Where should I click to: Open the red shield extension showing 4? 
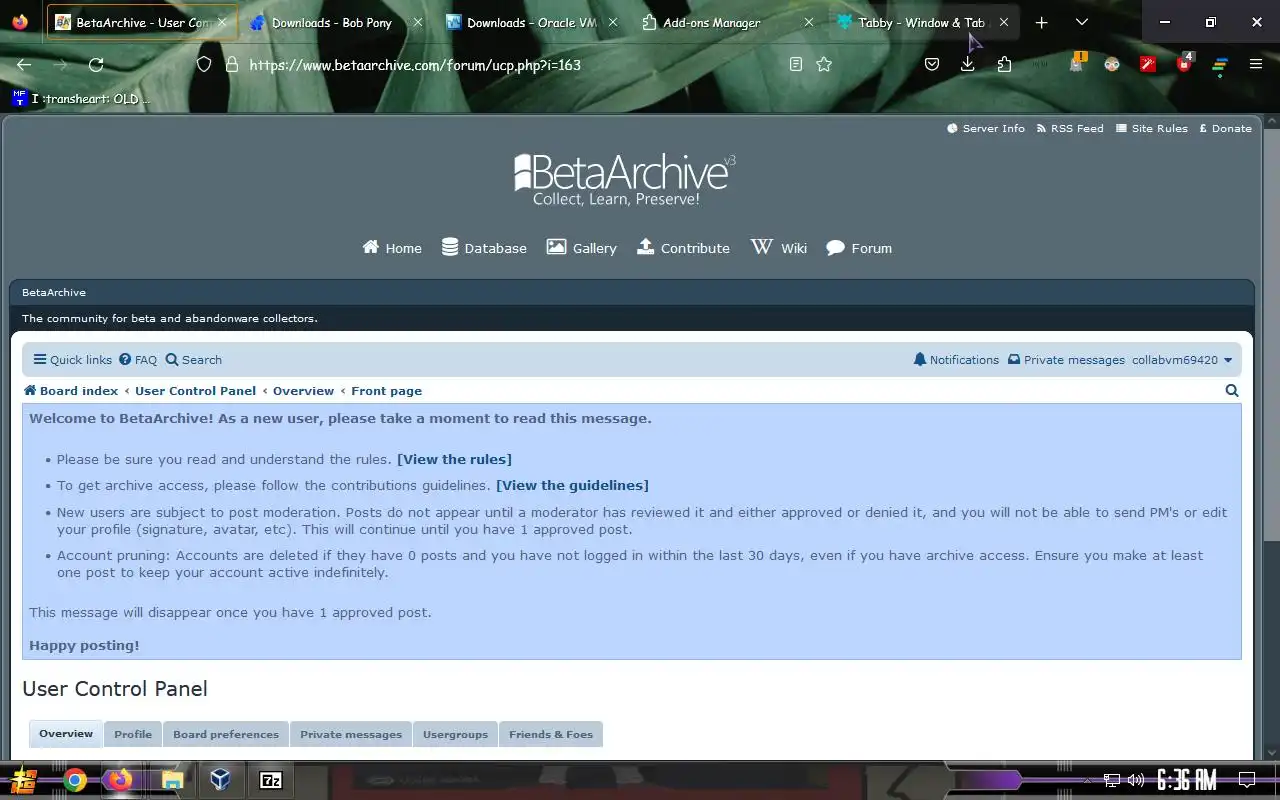[1185, 63]
